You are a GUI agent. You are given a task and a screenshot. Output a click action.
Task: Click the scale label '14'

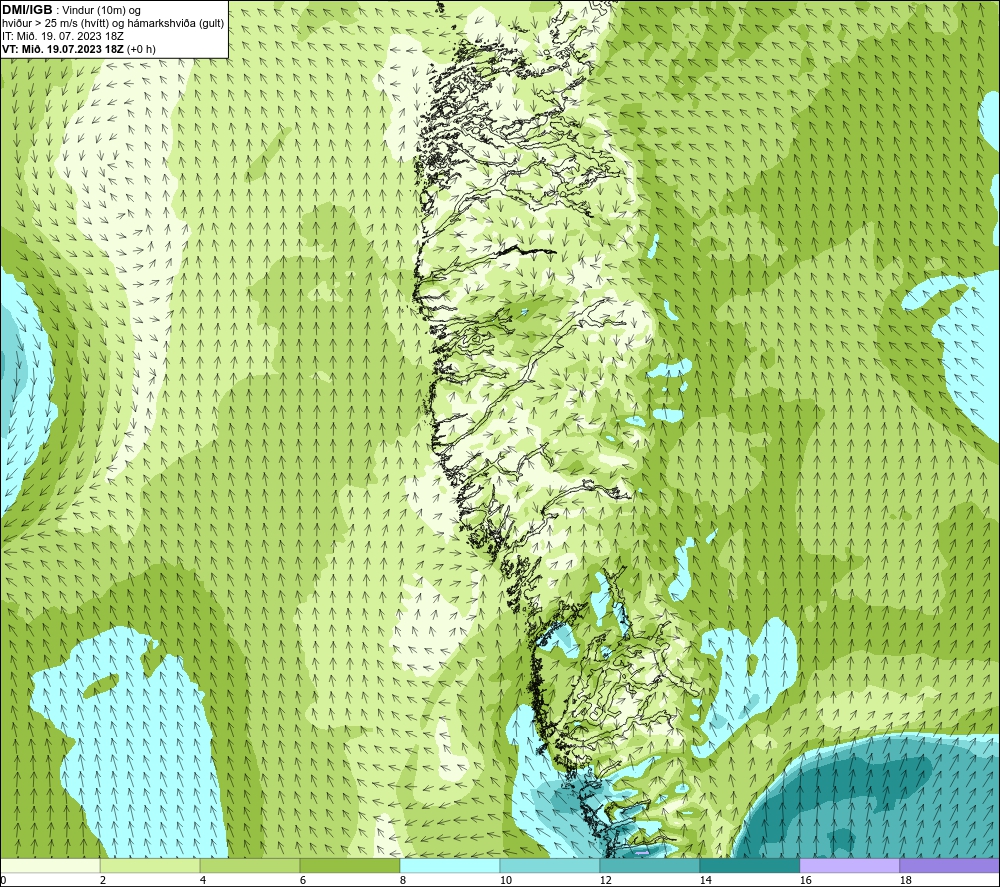tap(705, 881)
